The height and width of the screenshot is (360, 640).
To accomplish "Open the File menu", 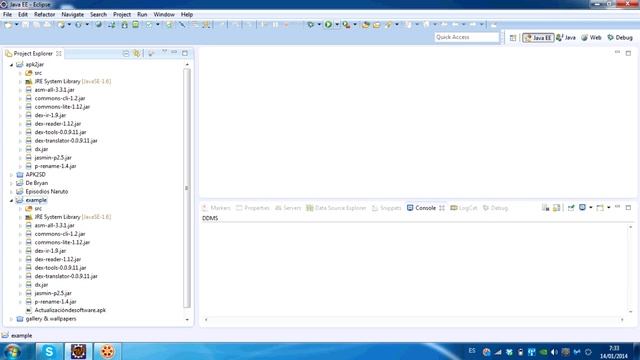I will pyautogui.click(x=7, y=14).
